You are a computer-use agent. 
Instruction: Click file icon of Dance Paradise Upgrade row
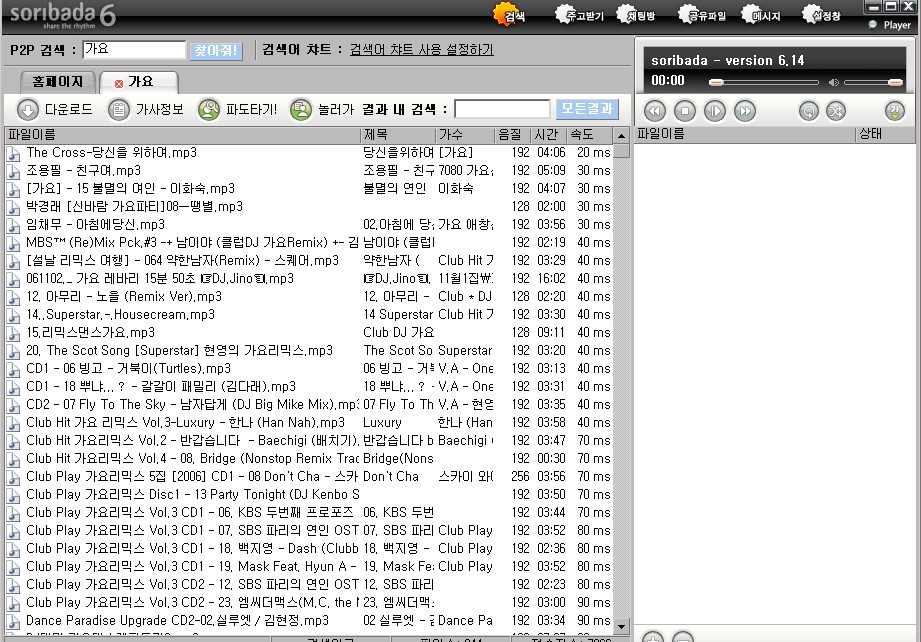coord(13,621)
